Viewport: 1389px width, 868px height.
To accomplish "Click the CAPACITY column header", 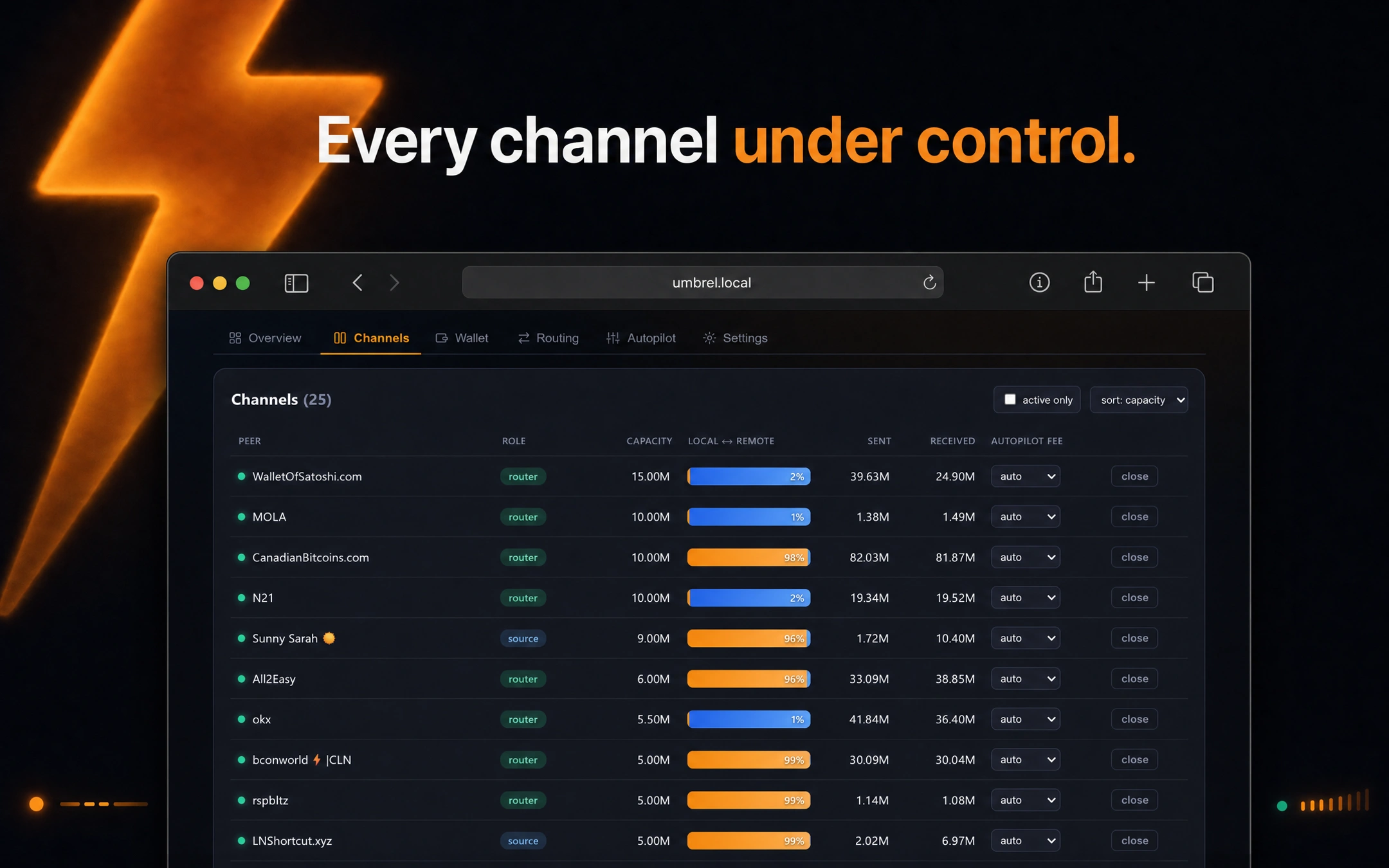I will [649, 441].
